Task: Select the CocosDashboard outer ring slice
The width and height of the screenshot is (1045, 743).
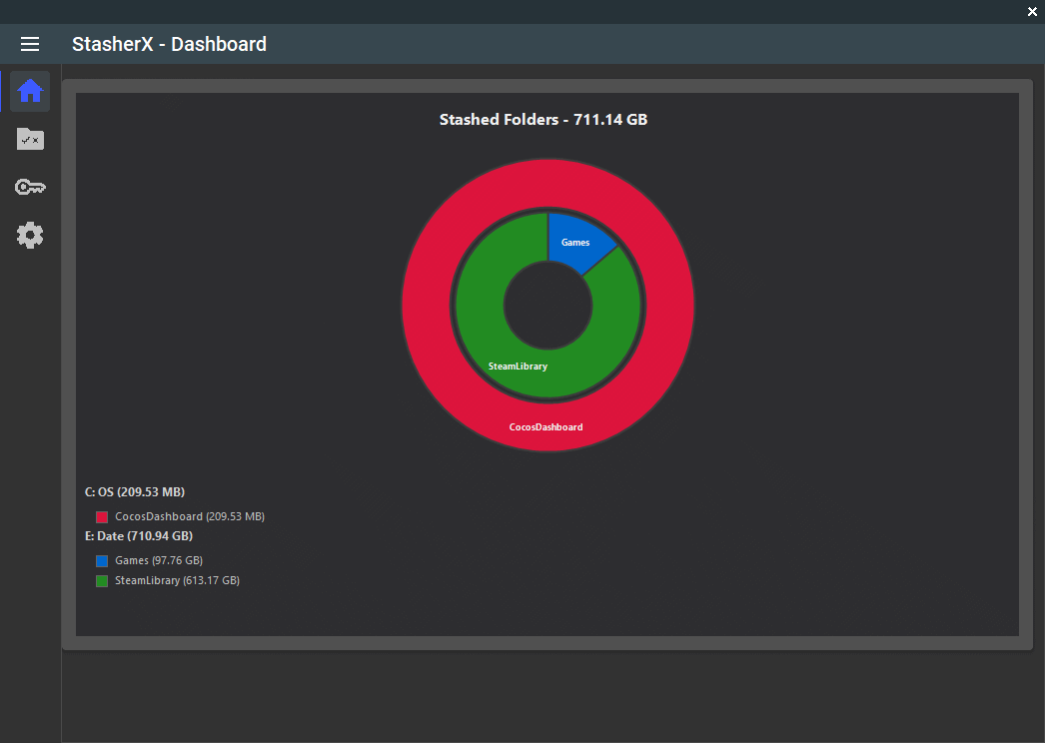Action: (546, 426)
